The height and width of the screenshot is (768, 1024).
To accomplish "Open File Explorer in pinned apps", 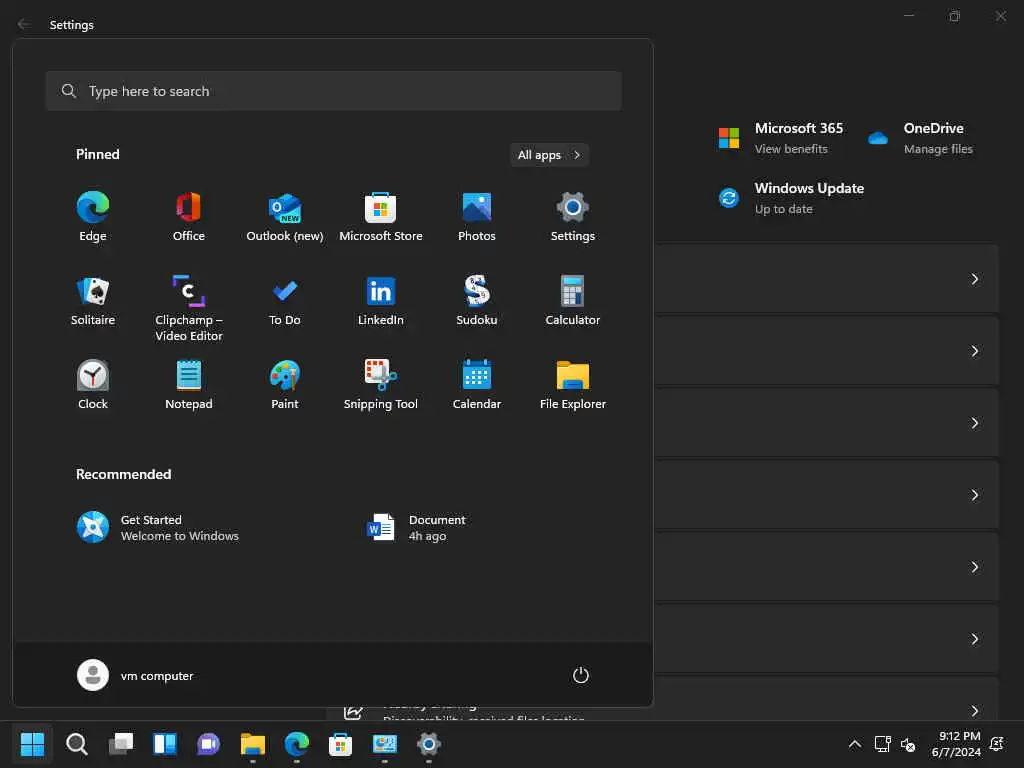I will click(573, 385).
